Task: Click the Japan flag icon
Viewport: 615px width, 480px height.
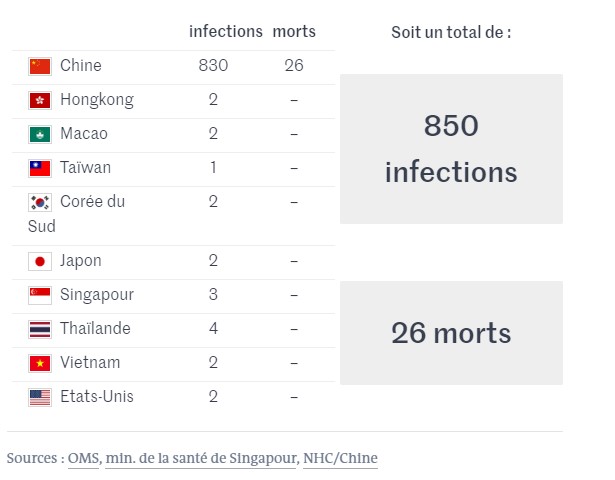Action: click(x=39, y=262)
